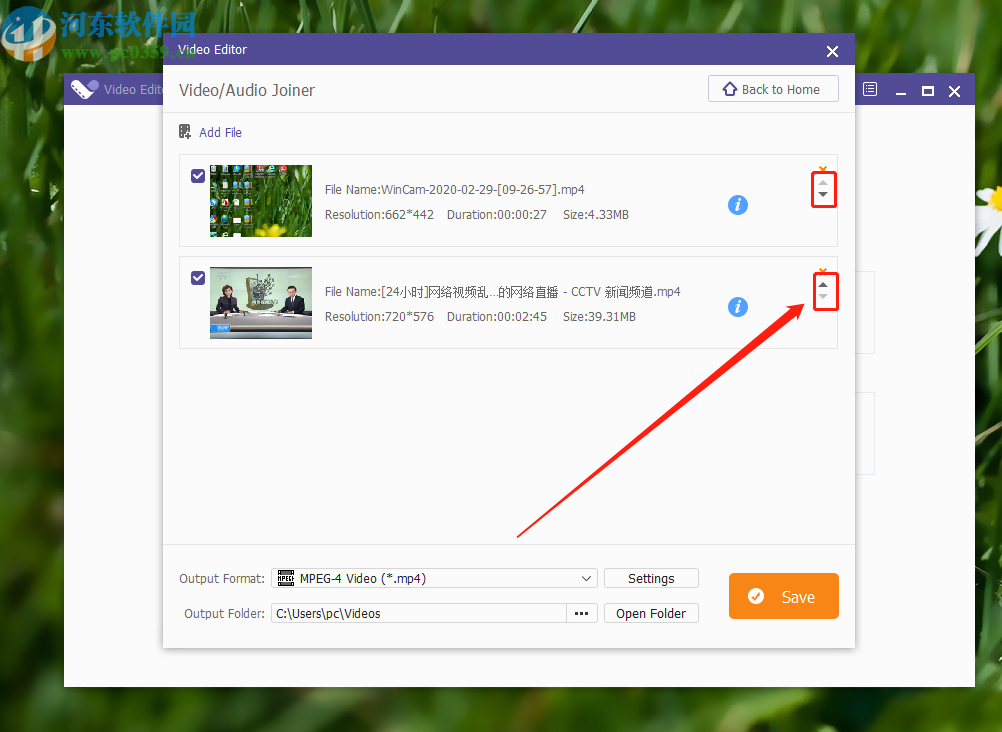Move the CCTV video up in the list
The width and height of the screenshot is (1002, 732).
coord(824,284)
